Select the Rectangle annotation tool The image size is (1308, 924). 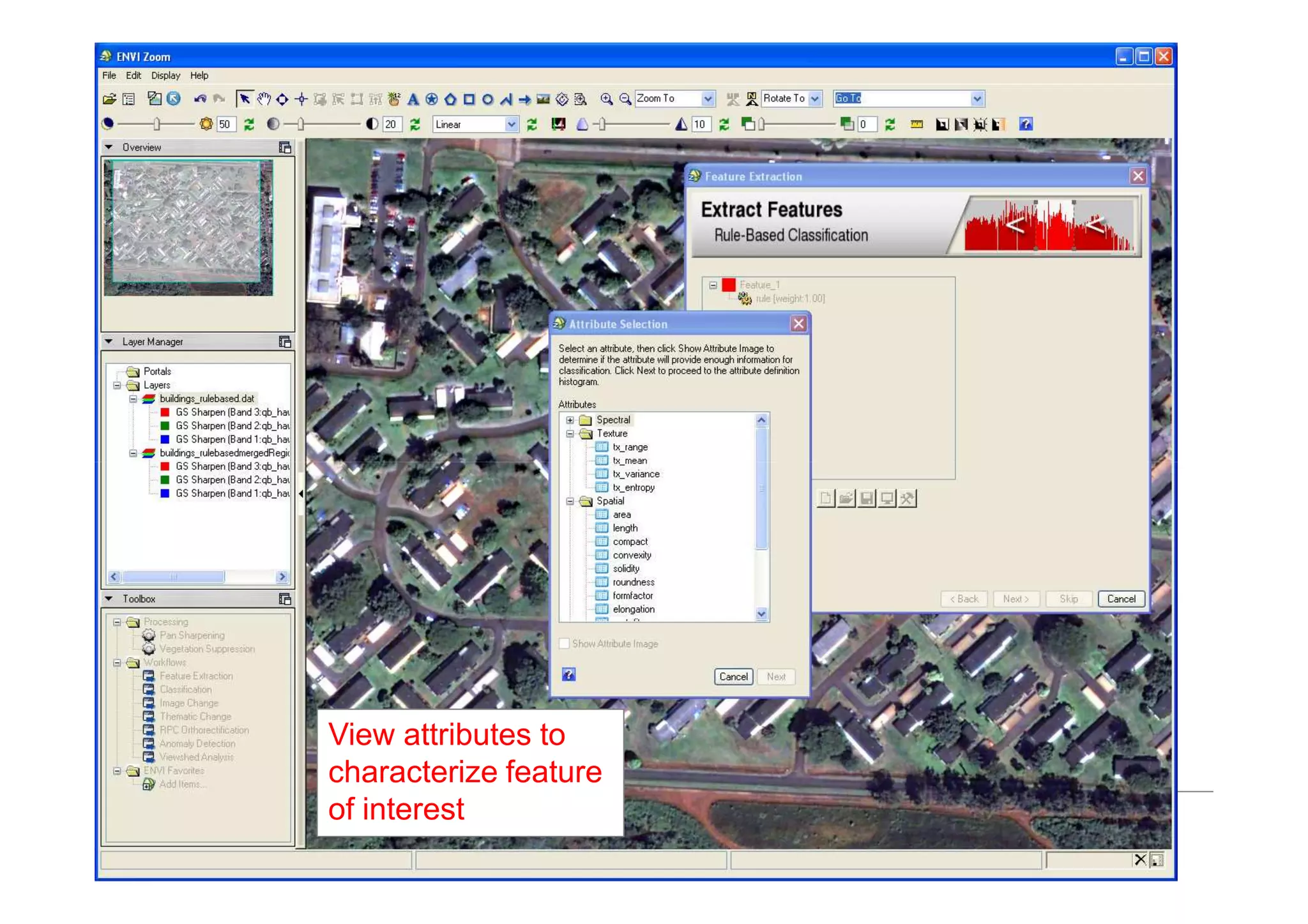point(469,99)
